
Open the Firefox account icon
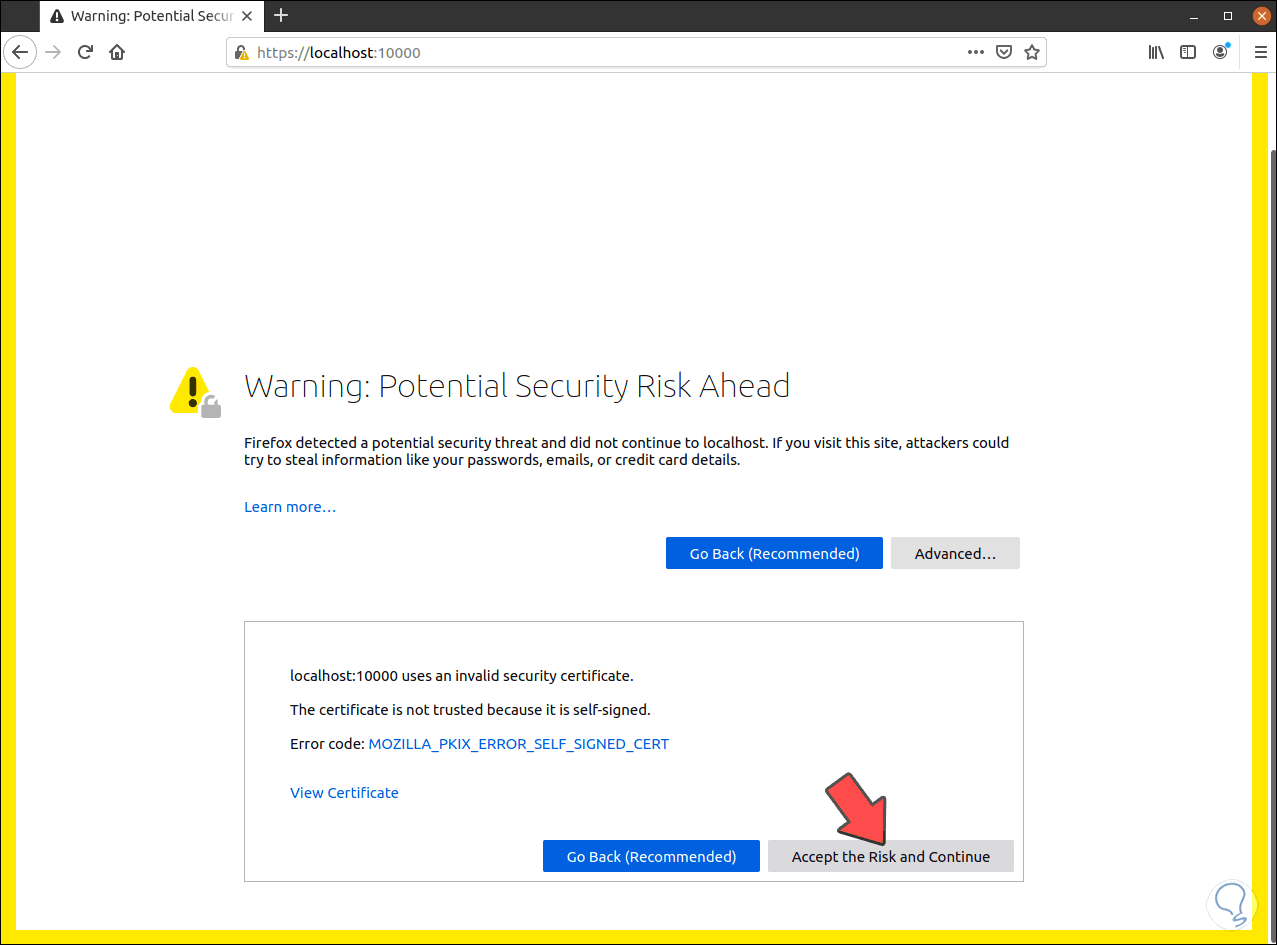pyautogui.click(x=1220, y=52)
